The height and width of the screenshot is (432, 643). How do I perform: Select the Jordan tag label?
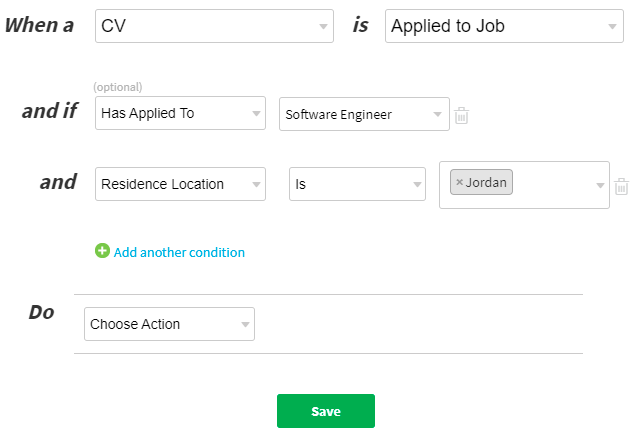coord(486,183)
